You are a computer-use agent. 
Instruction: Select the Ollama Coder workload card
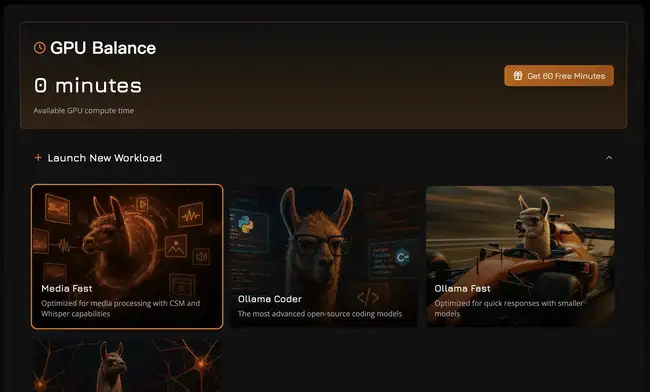click(324, 257)
